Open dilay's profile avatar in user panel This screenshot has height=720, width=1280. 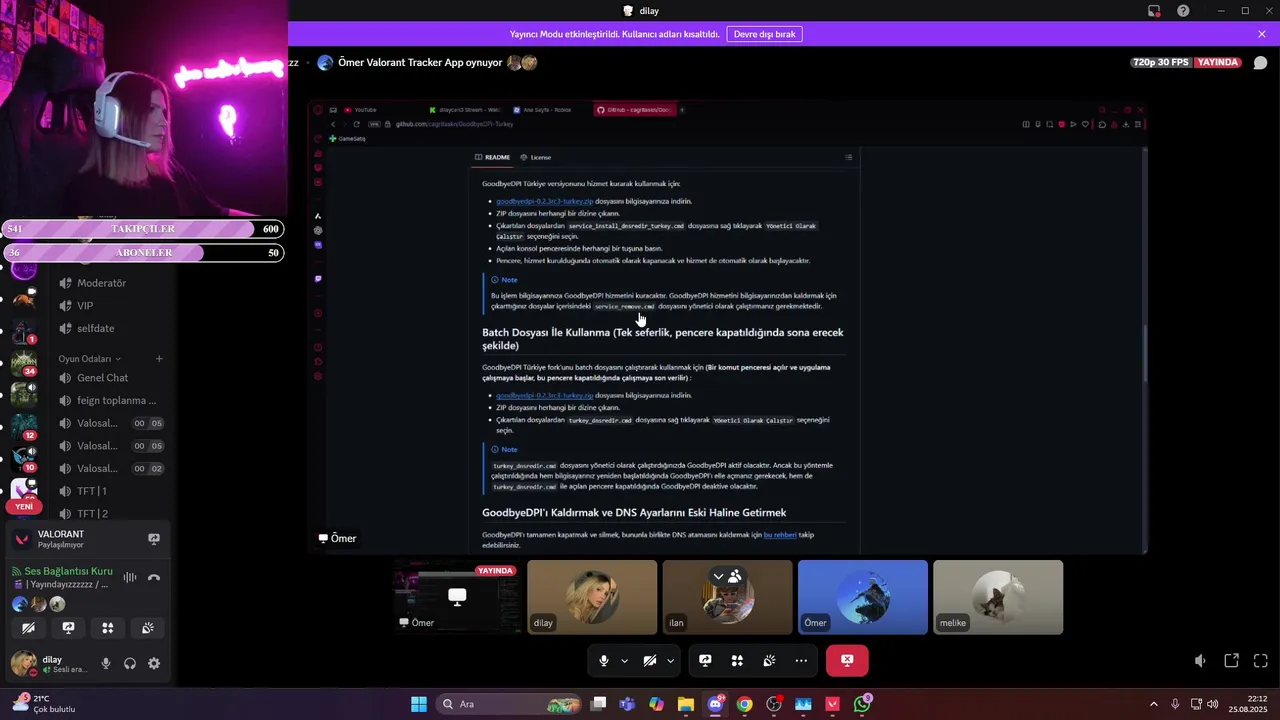point(24,663)
